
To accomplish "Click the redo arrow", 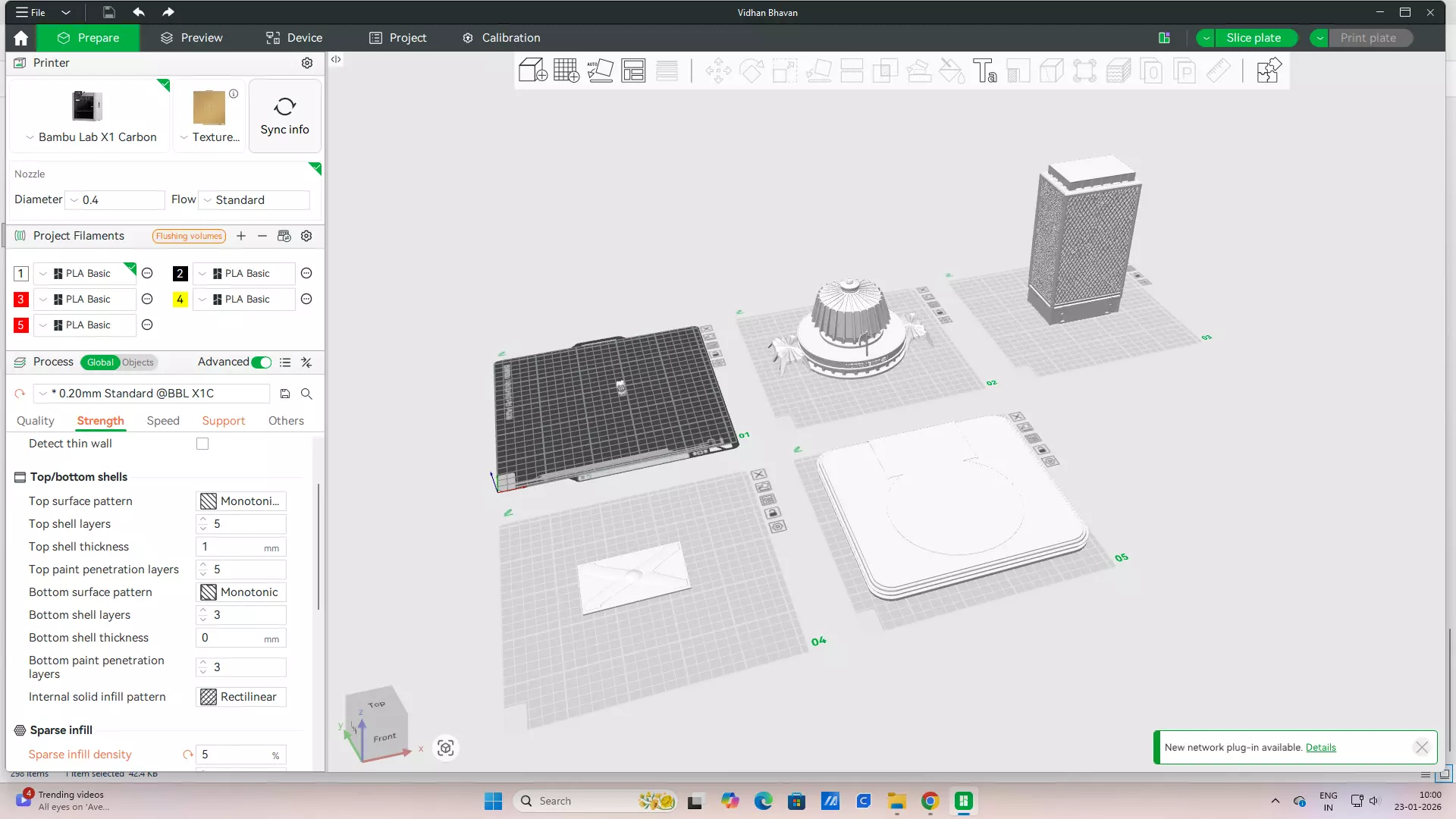I will coord(168,12).
